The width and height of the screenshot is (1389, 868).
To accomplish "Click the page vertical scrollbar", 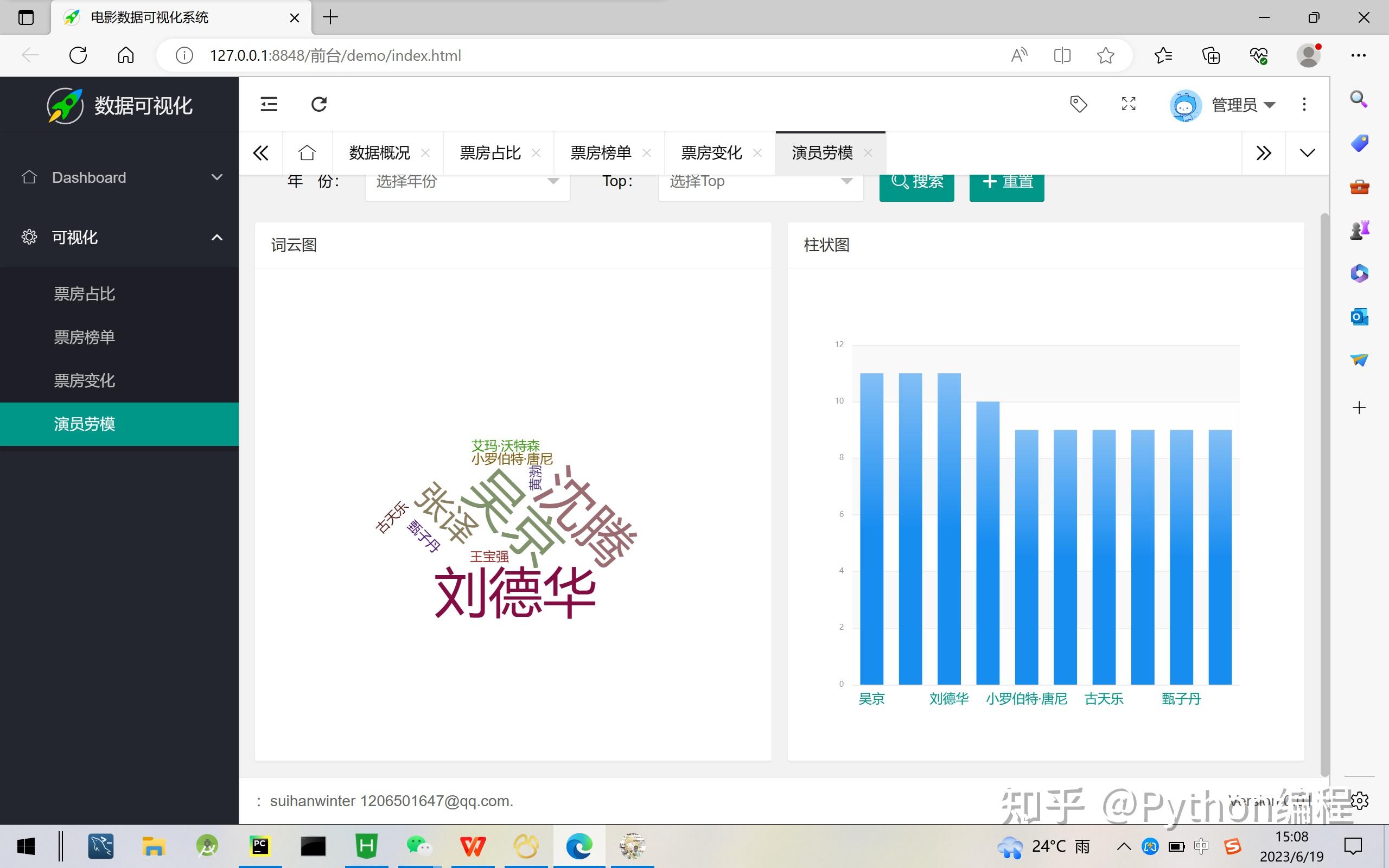I will coord(1325,494).
